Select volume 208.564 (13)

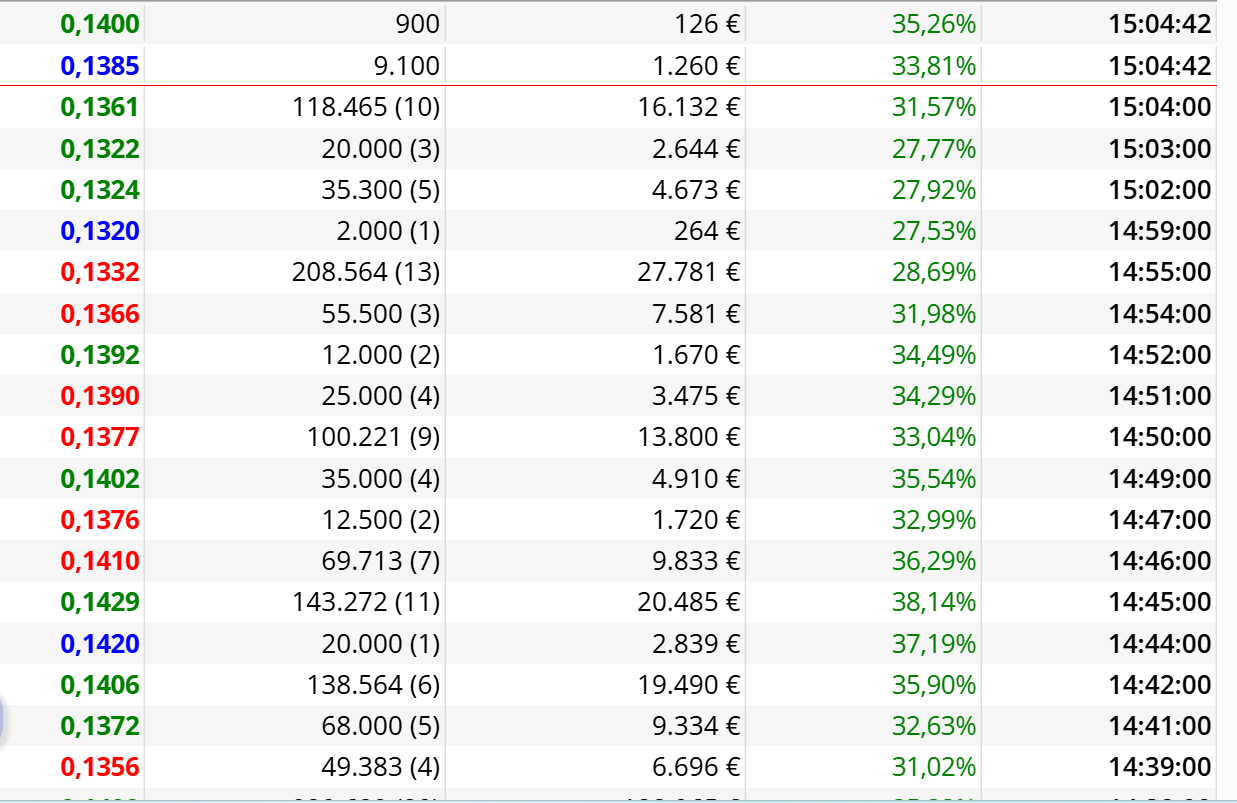366,272
